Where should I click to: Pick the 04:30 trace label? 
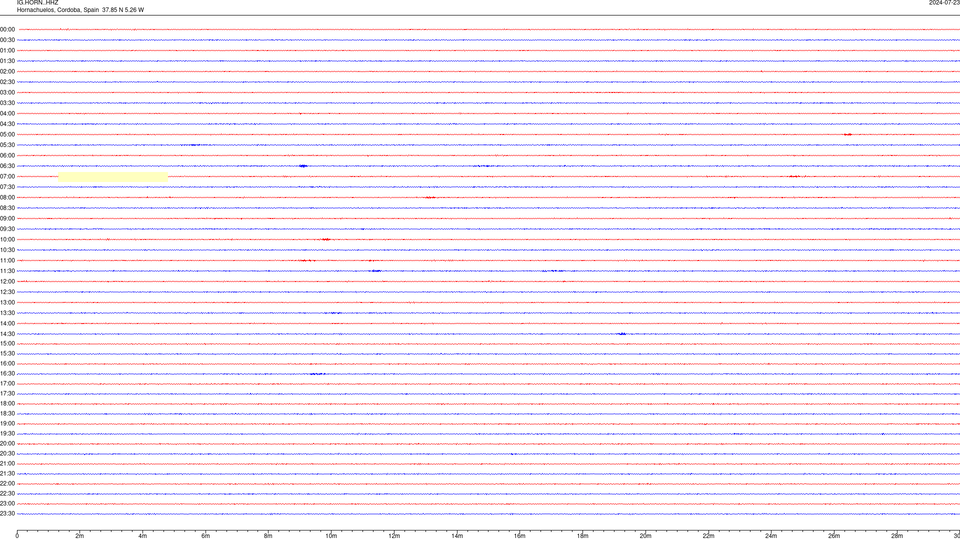7,124
